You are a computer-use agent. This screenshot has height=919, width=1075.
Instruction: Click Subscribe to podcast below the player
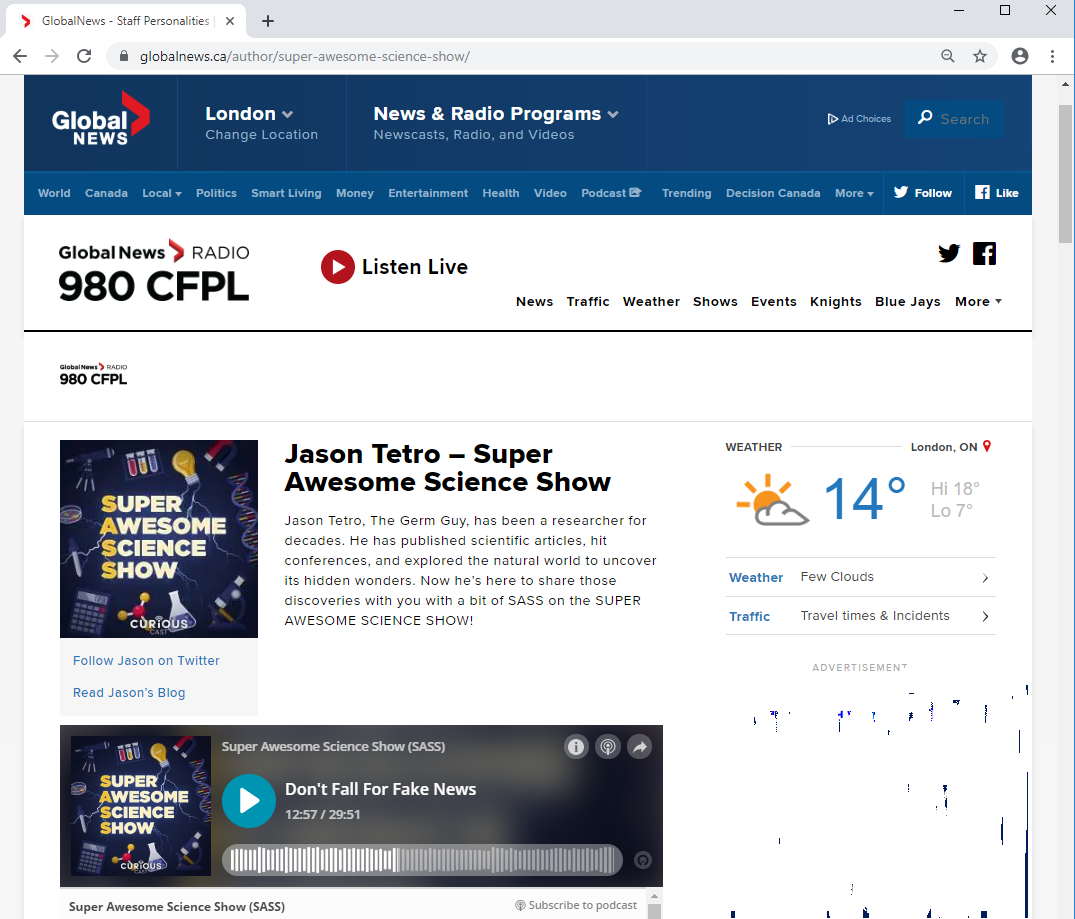click(x=576, y=905)
